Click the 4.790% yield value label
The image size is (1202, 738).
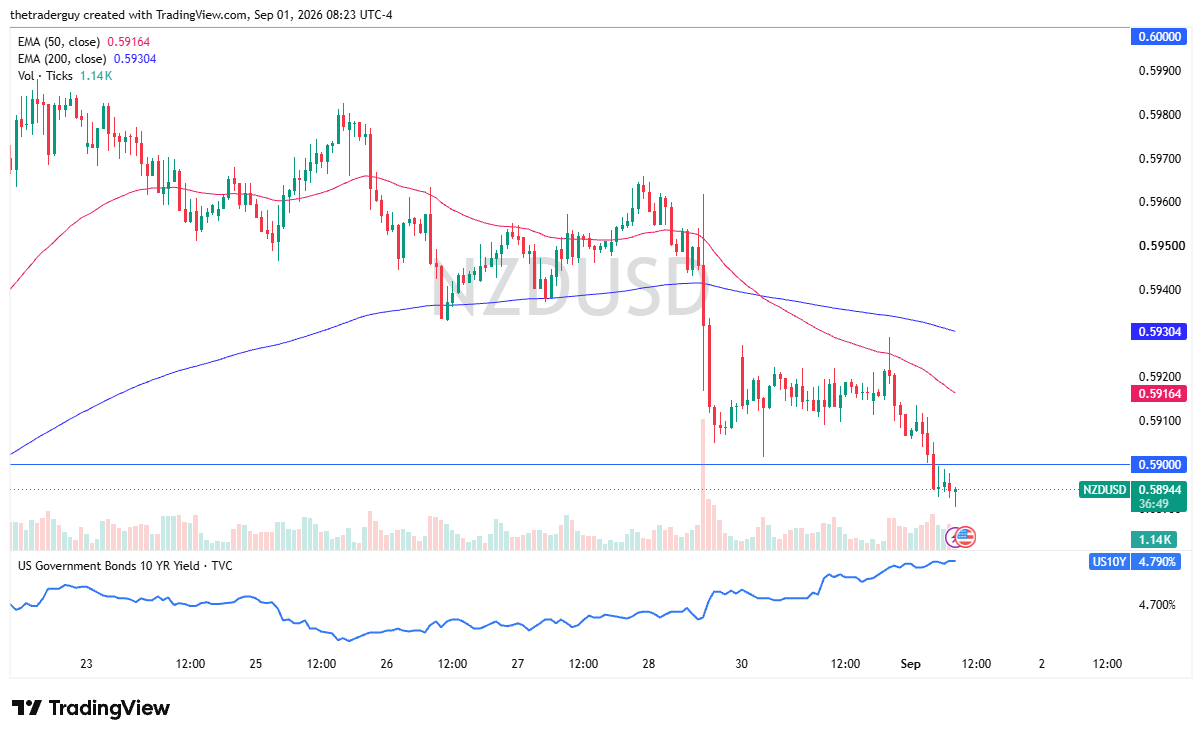(1159, 562)
